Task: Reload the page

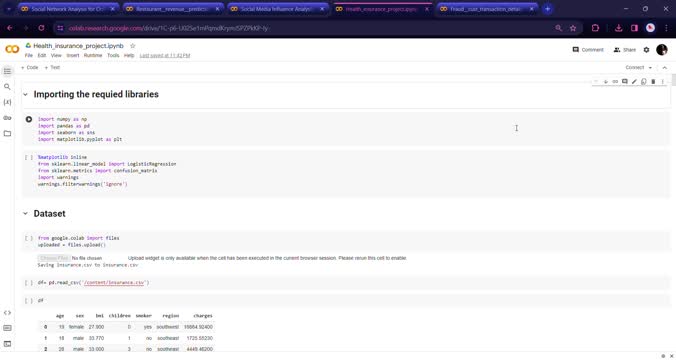Action: click(x=41, y=28)
